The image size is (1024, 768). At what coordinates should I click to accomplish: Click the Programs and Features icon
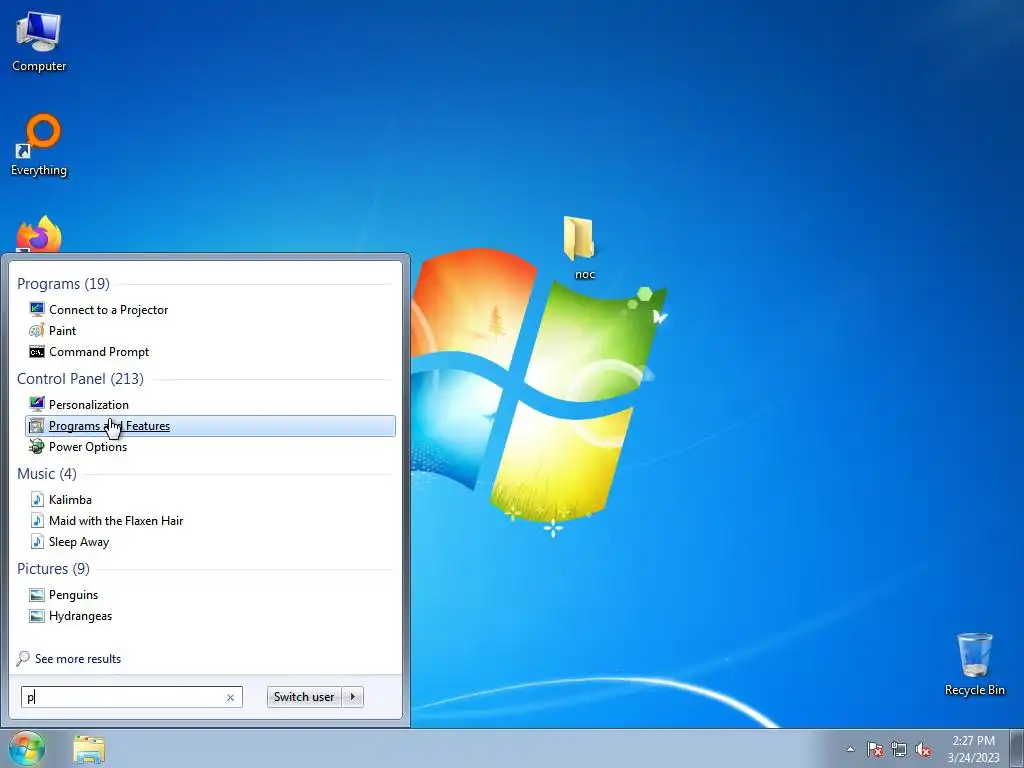pos(37,426)
